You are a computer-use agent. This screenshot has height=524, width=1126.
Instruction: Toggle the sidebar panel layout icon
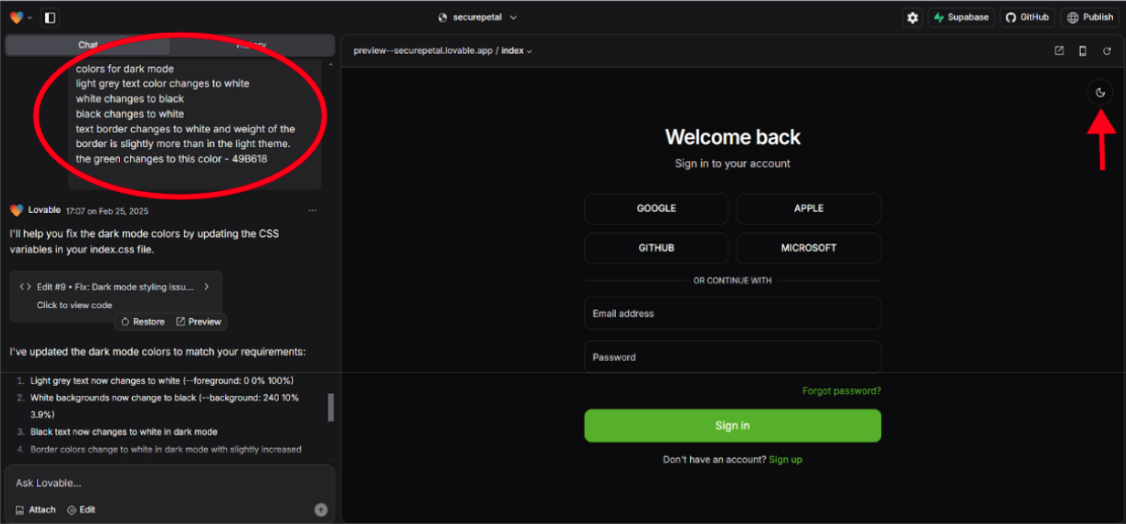[x=50, y=17]
